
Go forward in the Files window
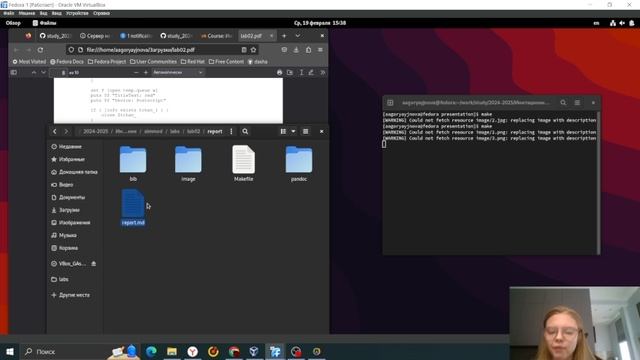point(66,131)
